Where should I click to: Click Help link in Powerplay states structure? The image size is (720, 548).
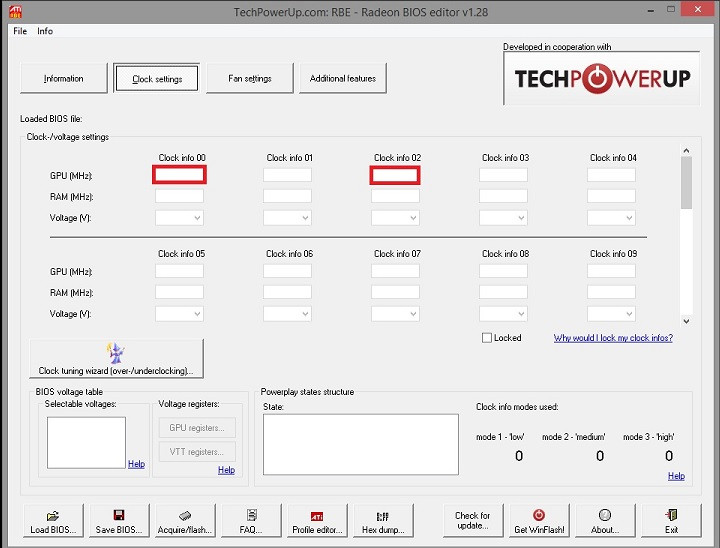point(676,475)
